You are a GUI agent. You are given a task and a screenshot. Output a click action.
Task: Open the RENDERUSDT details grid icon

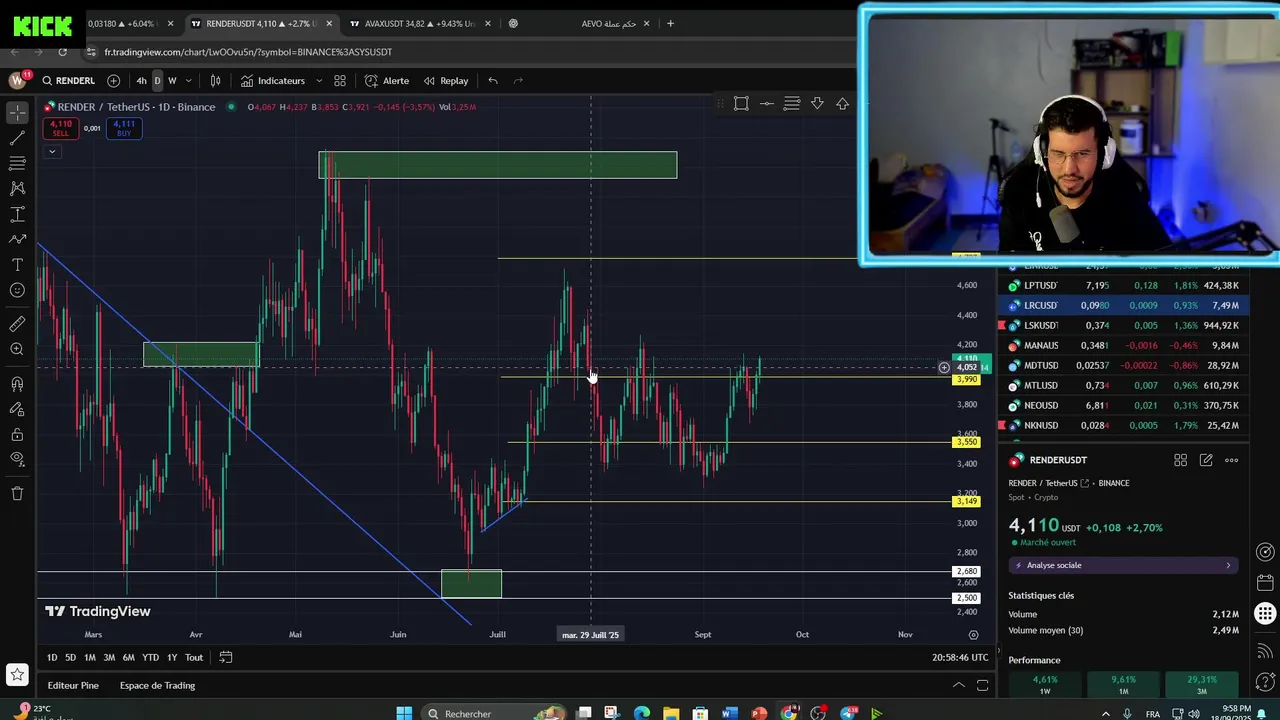(x=1181, y=460)
